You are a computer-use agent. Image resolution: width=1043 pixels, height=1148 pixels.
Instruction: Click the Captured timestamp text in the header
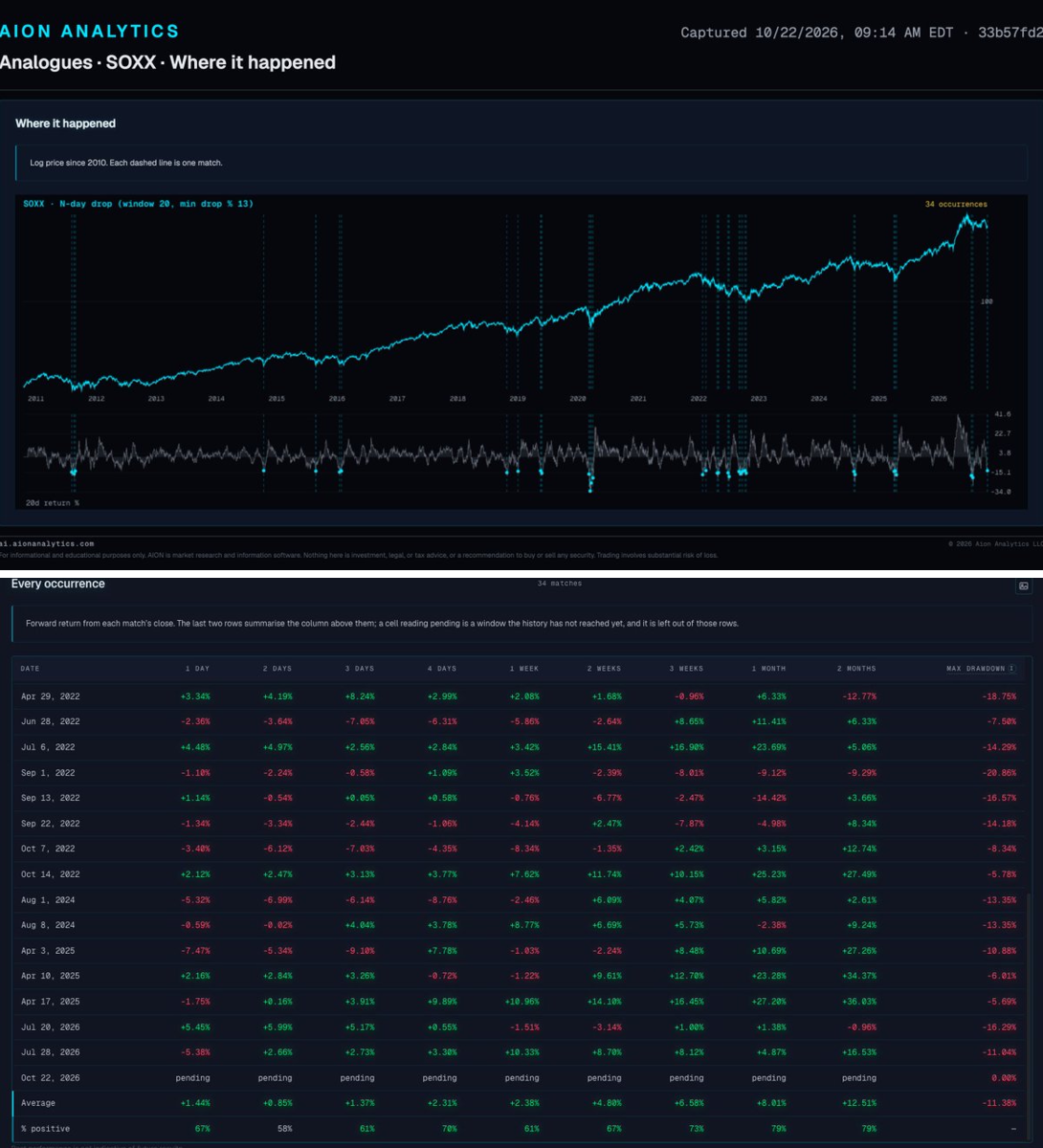[861, 33]
